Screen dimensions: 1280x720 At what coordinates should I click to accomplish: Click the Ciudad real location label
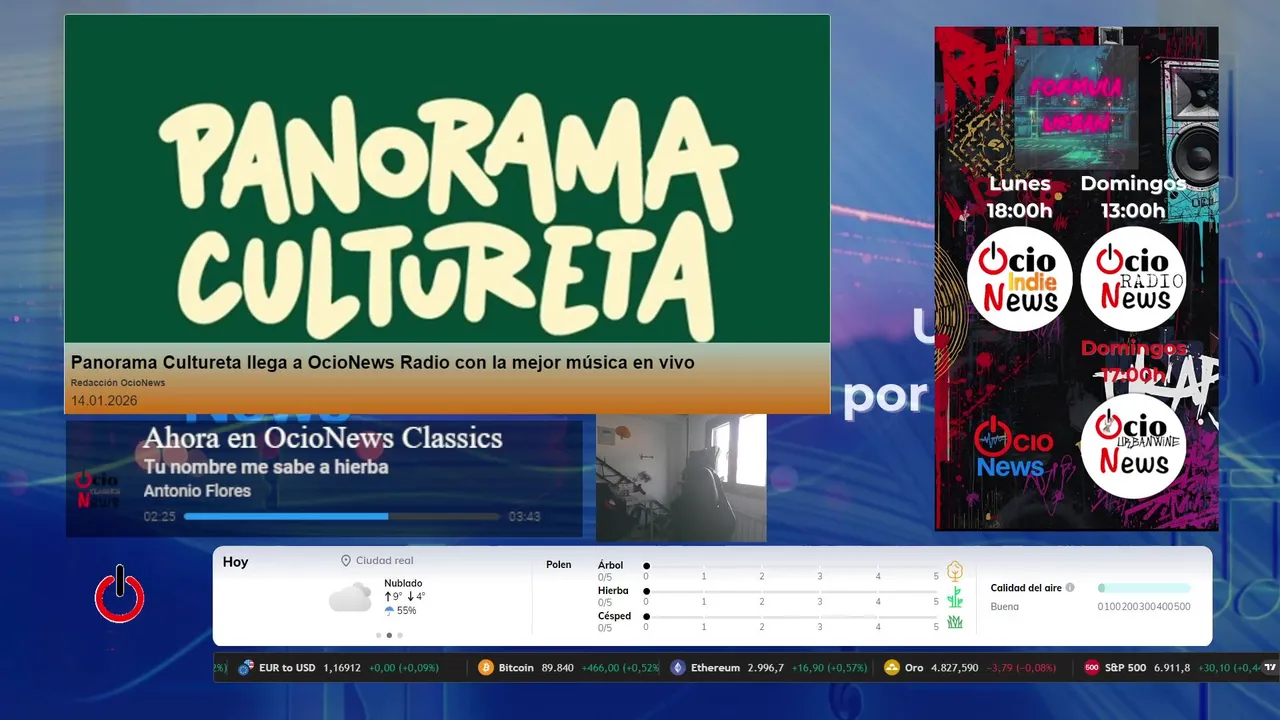point(384,561)
